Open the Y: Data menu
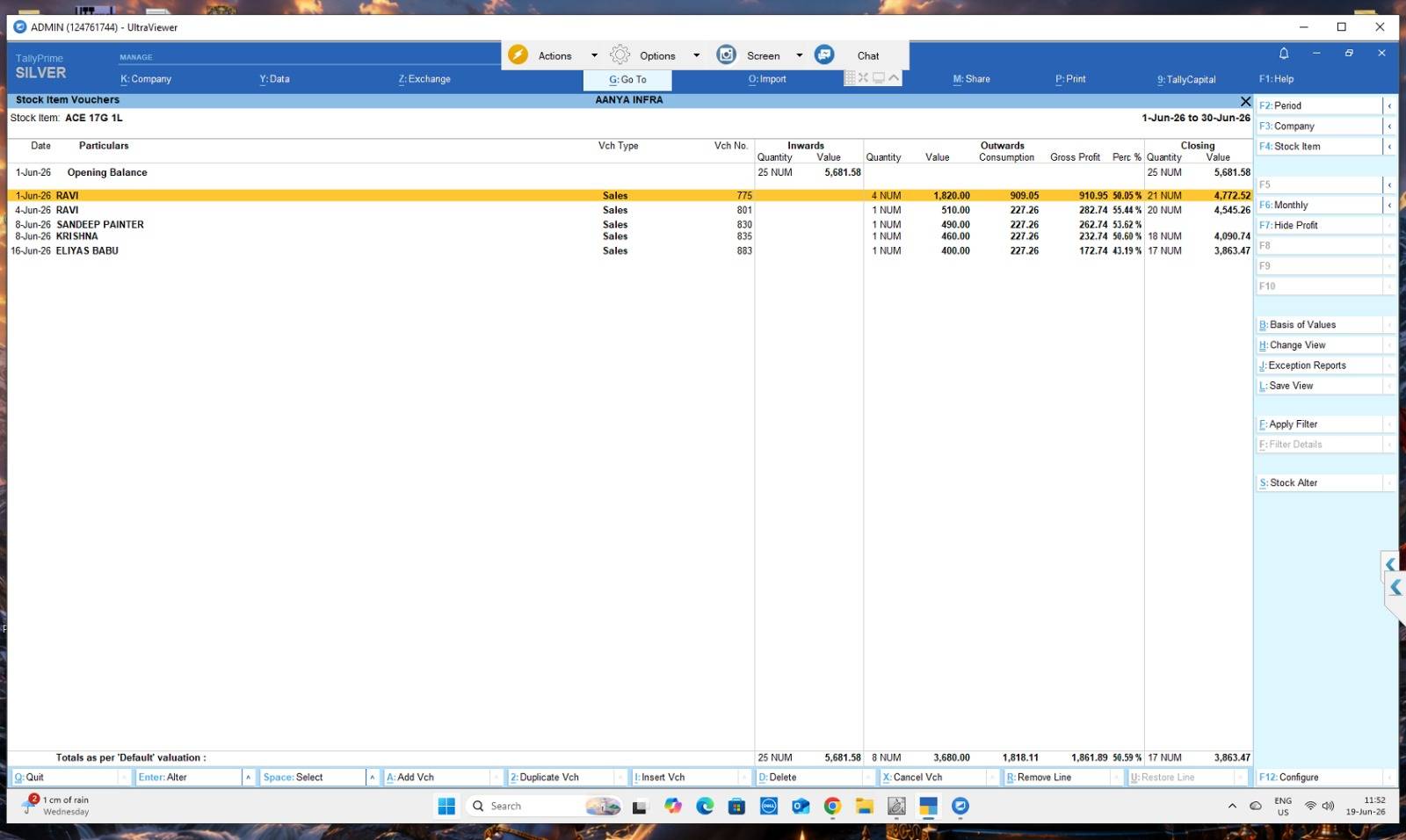 (x=274, y=79)
